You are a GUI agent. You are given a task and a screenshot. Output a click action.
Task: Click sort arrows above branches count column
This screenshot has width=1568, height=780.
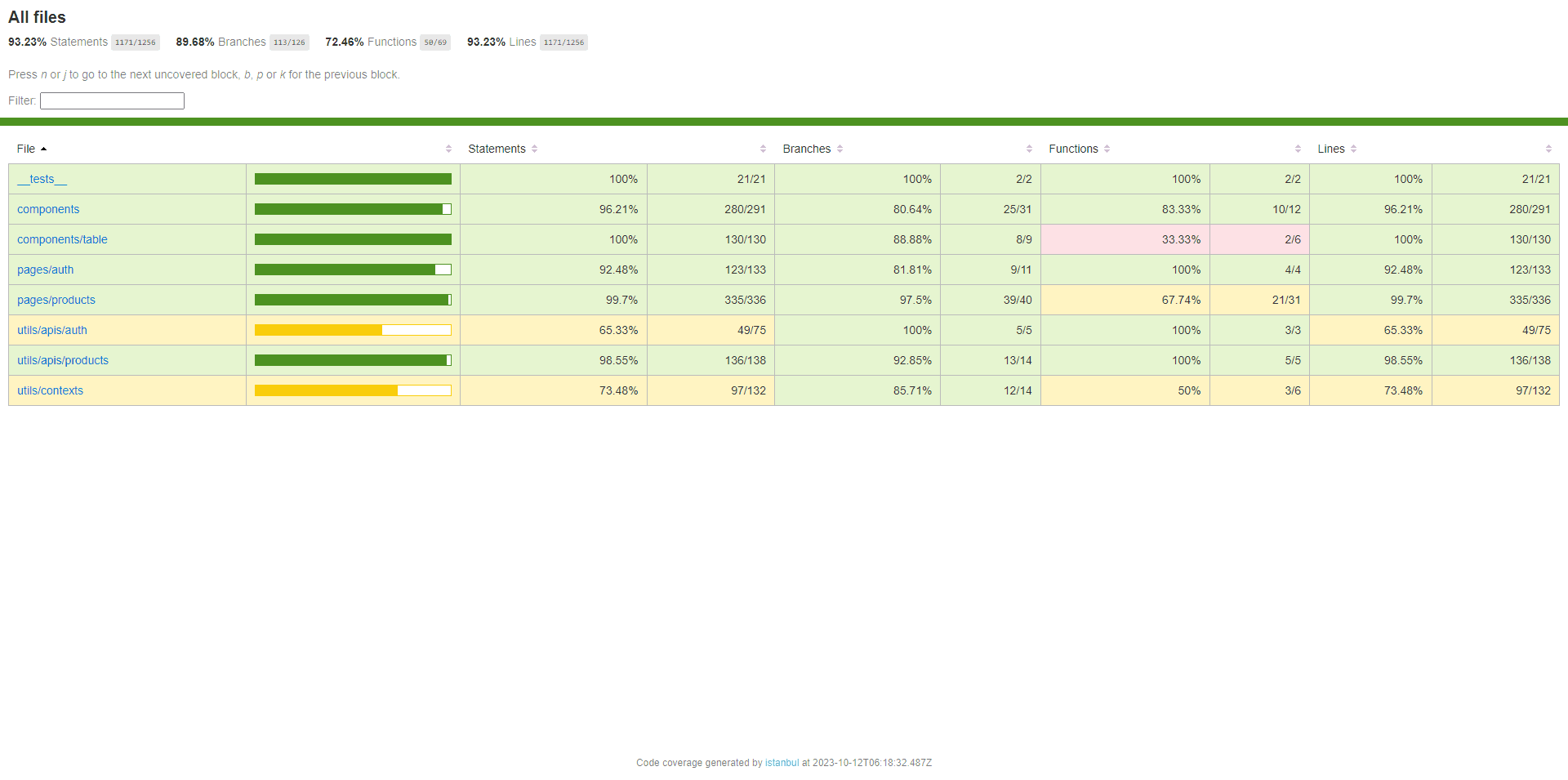pos(1029,149)
